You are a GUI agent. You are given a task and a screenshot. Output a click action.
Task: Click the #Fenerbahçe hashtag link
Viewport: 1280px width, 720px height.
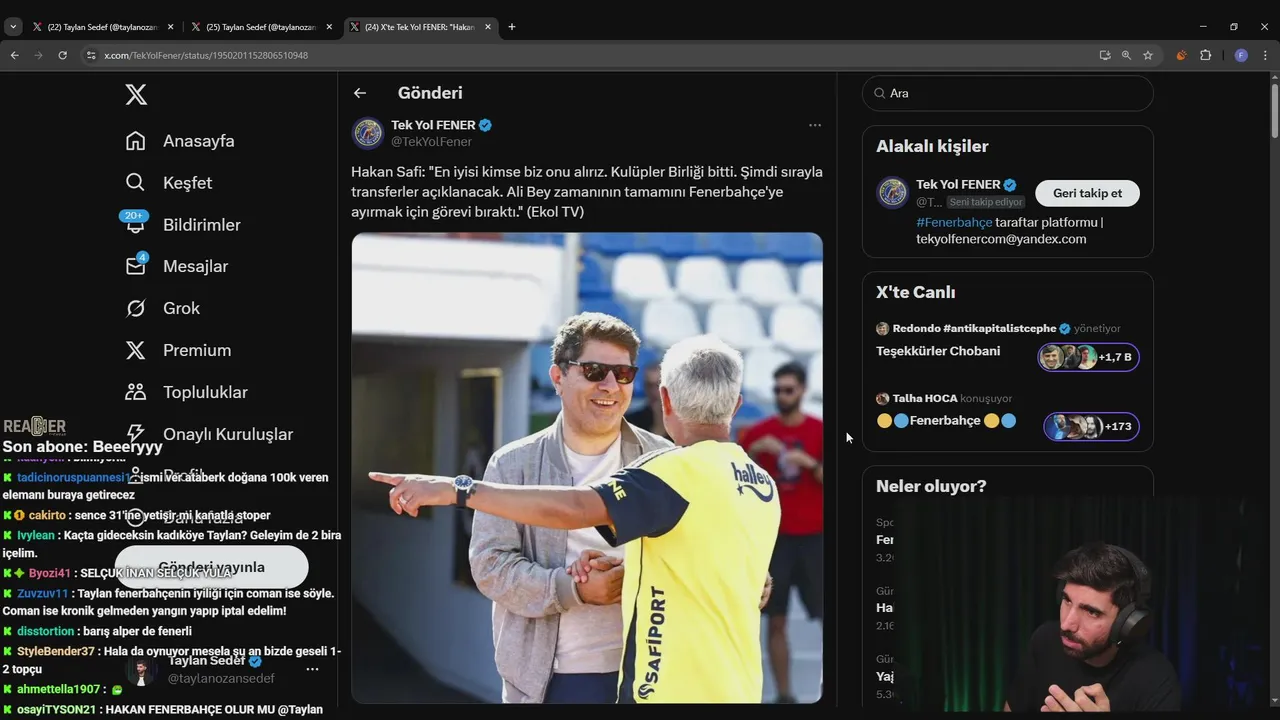click(954, 222)
